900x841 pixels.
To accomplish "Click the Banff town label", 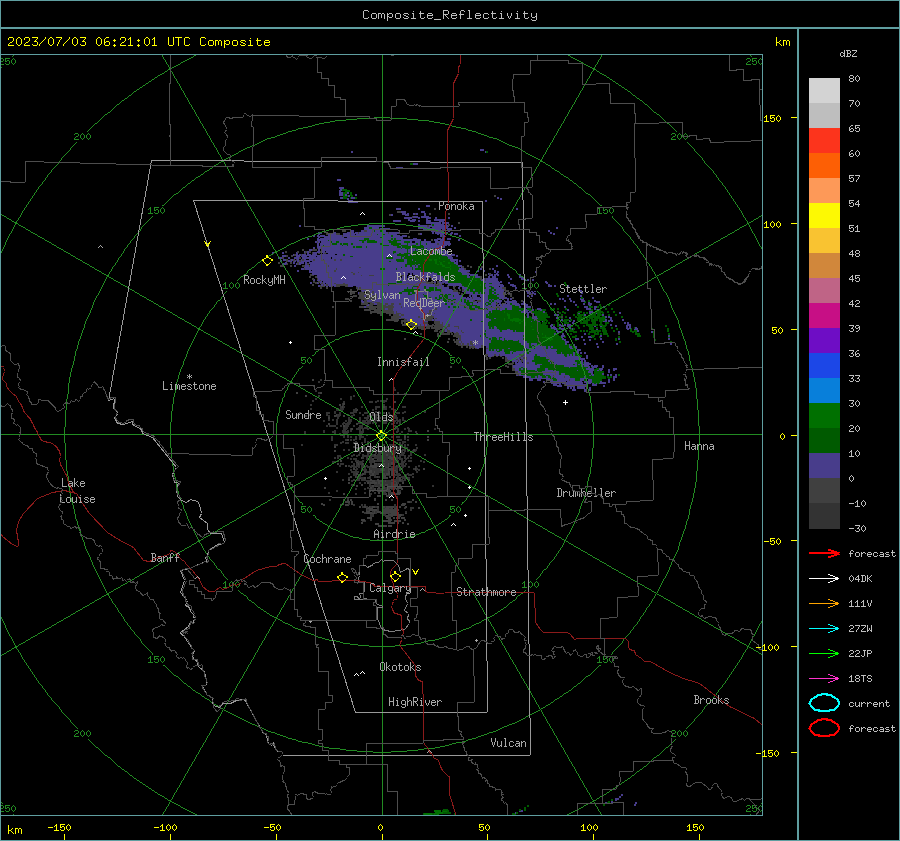I will (165, 558).
